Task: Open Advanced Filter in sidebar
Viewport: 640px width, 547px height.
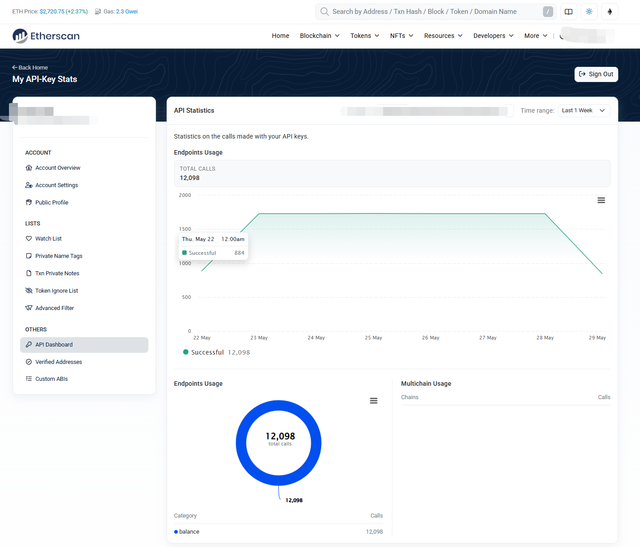Action: click(84, 308)
